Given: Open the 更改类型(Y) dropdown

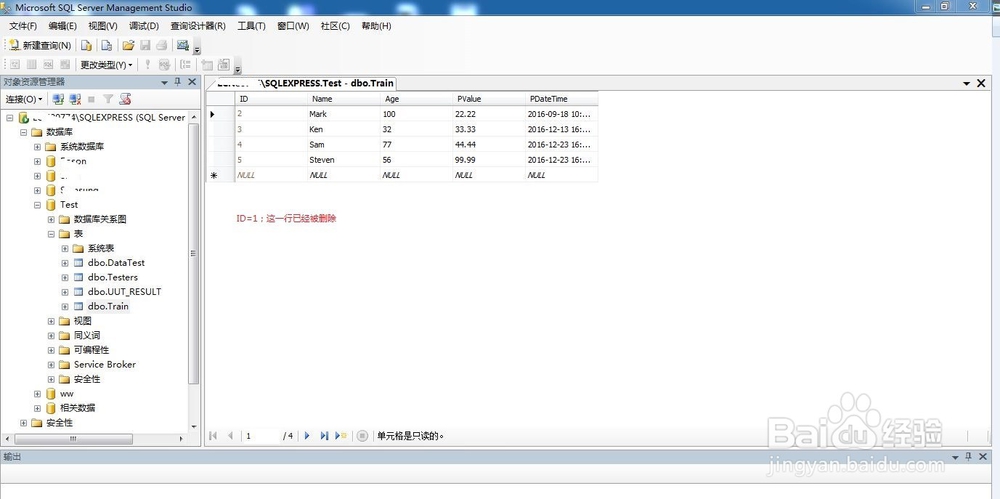Looking at the screenshot, I should pyautogui.click(x=106, y=64).
